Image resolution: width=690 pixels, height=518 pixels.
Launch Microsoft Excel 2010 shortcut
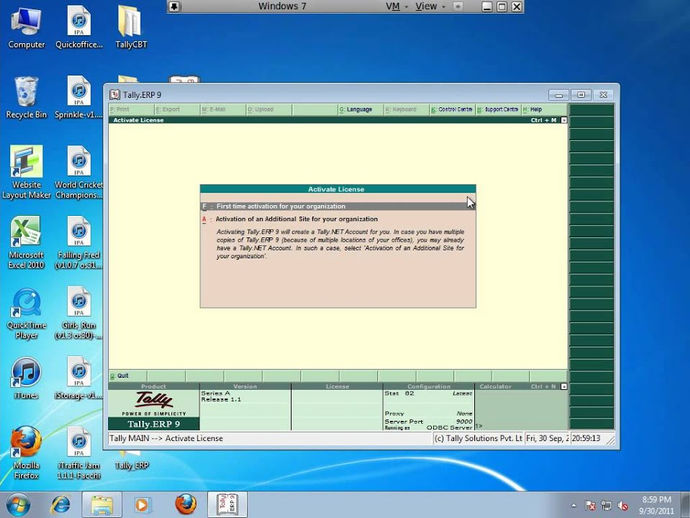coord(26,242)
